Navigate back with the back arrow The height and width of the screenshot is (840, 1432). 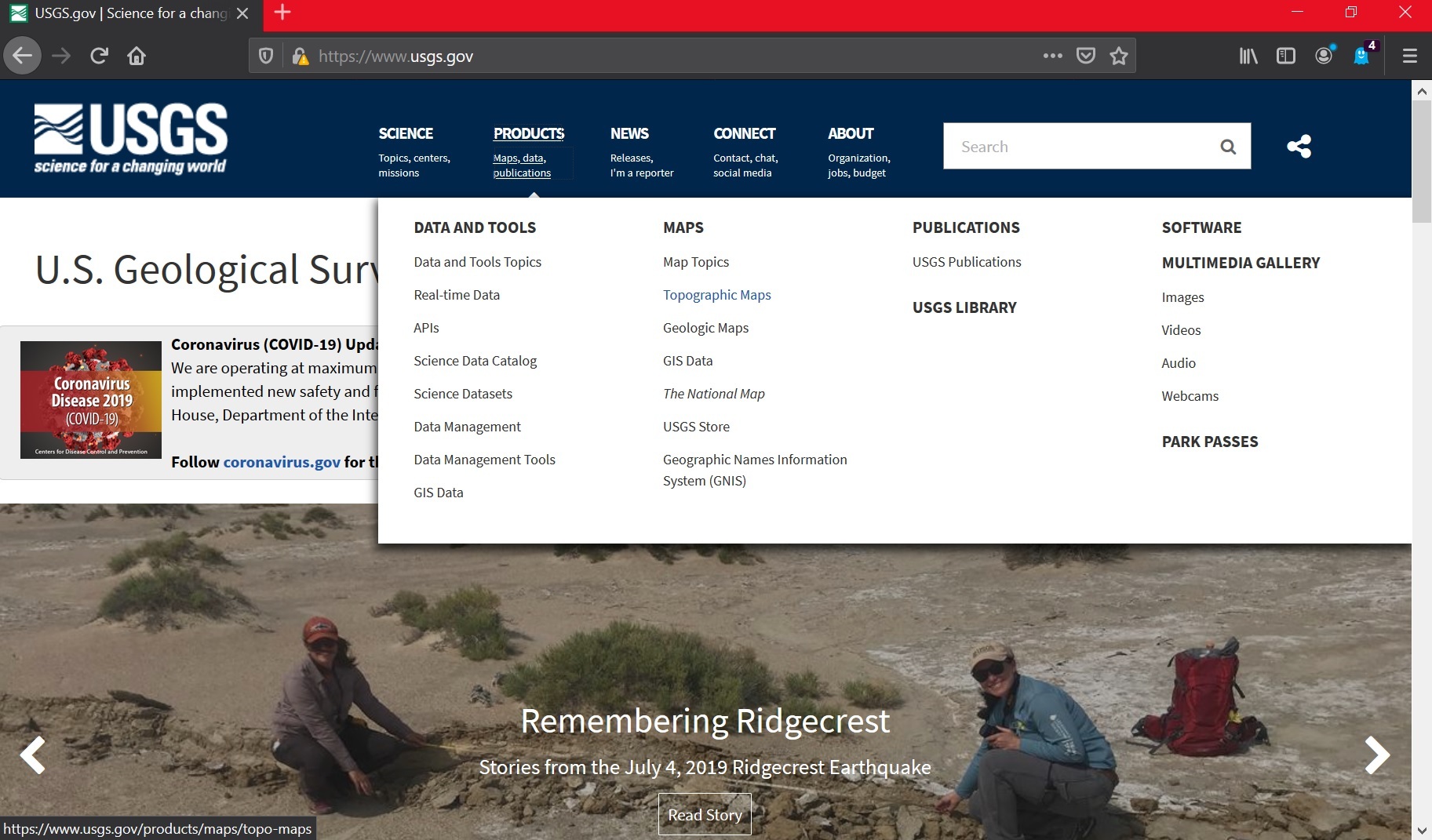point(22,55)
